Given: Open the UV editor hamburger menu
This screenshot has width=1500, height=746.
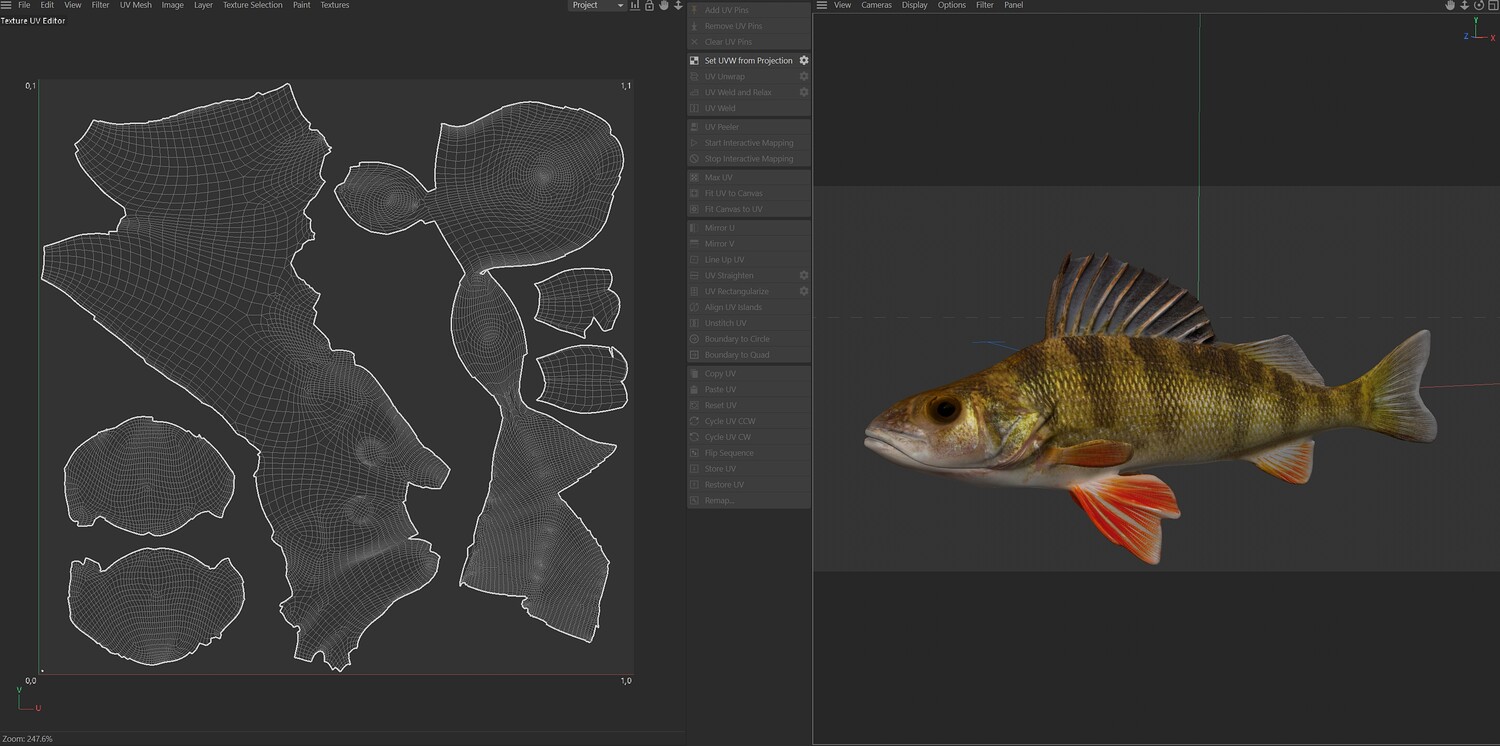Looking at the screenshot, I should [x=6, y=5].
